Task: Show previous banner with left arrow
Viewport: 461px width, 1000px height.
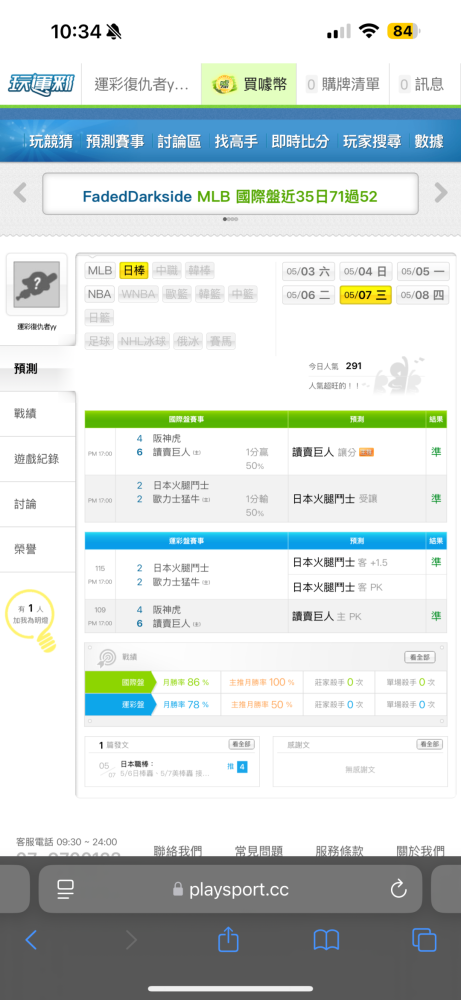Action: pyautogui.click(x=20, y=193)
